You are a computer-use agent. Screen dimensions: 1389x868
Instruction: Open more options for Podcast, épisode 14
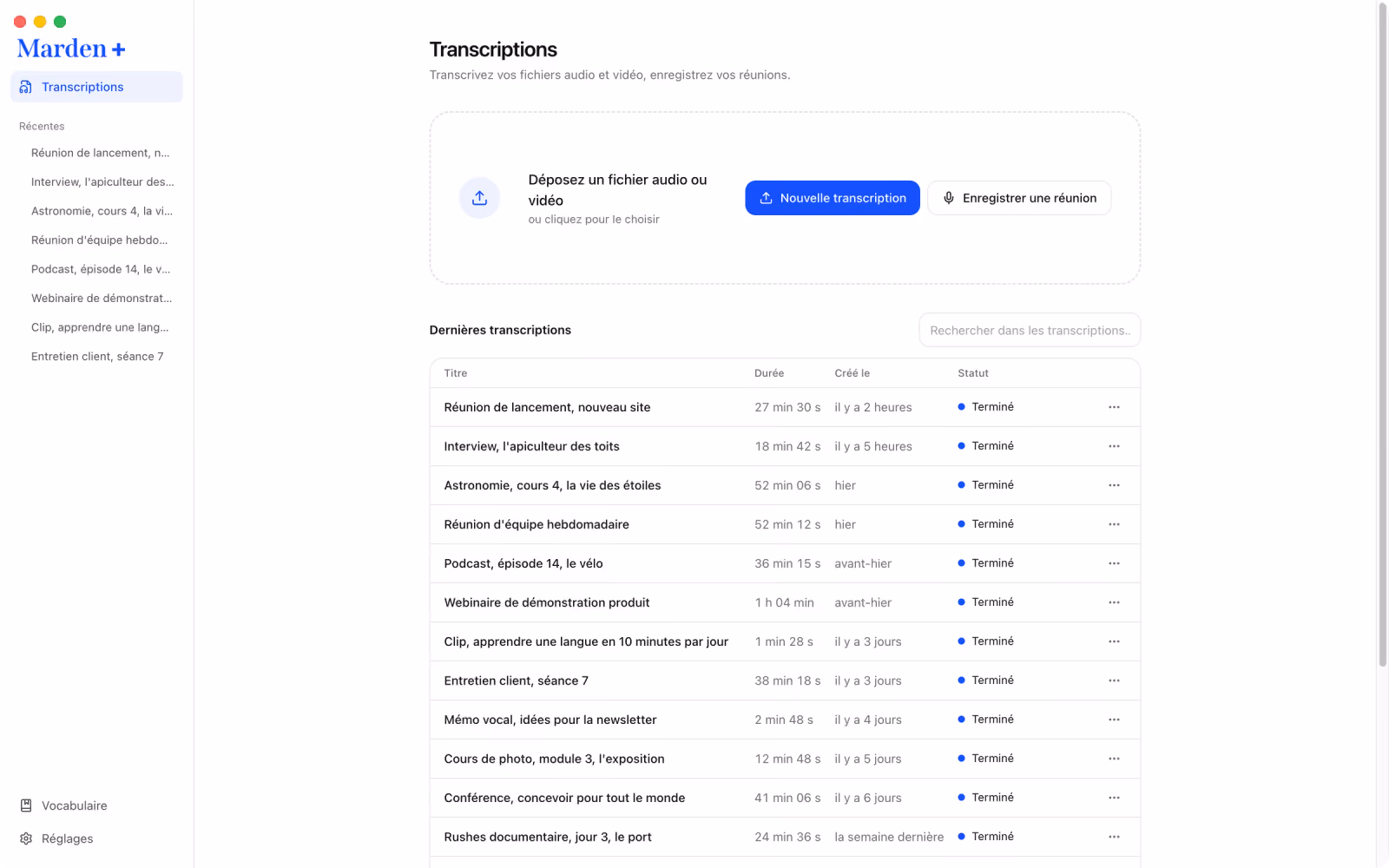coord(1114,563)
